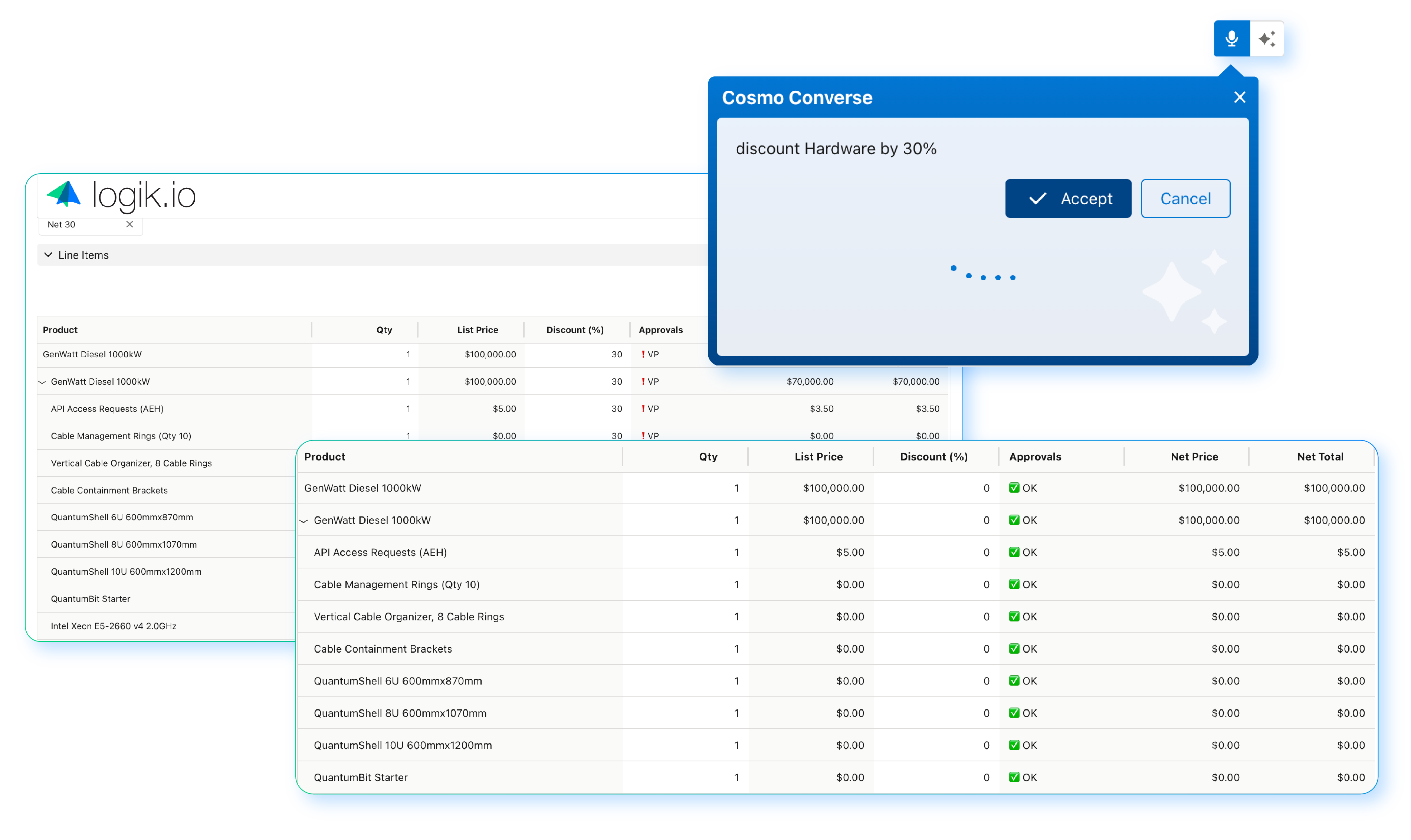This screenshot has height=840, width=1411.
Task: Click the red VP approval warning icon in first row
Action: [643, 354]
